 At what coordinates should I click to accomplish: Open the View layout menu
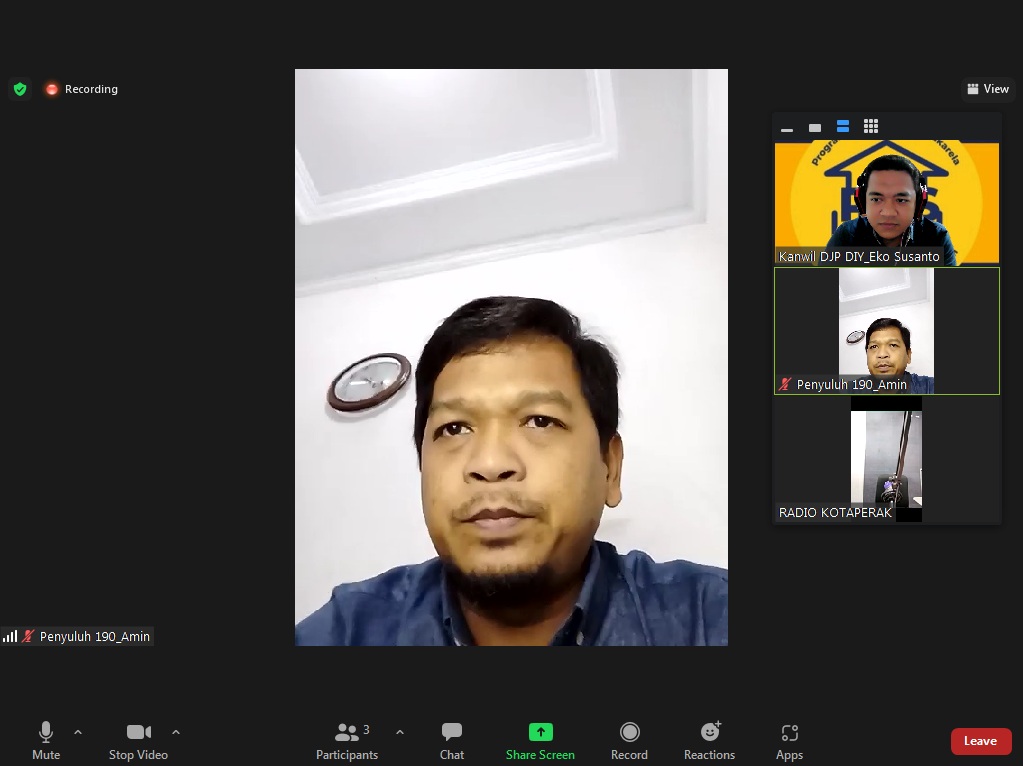click(x=988, y=89)
